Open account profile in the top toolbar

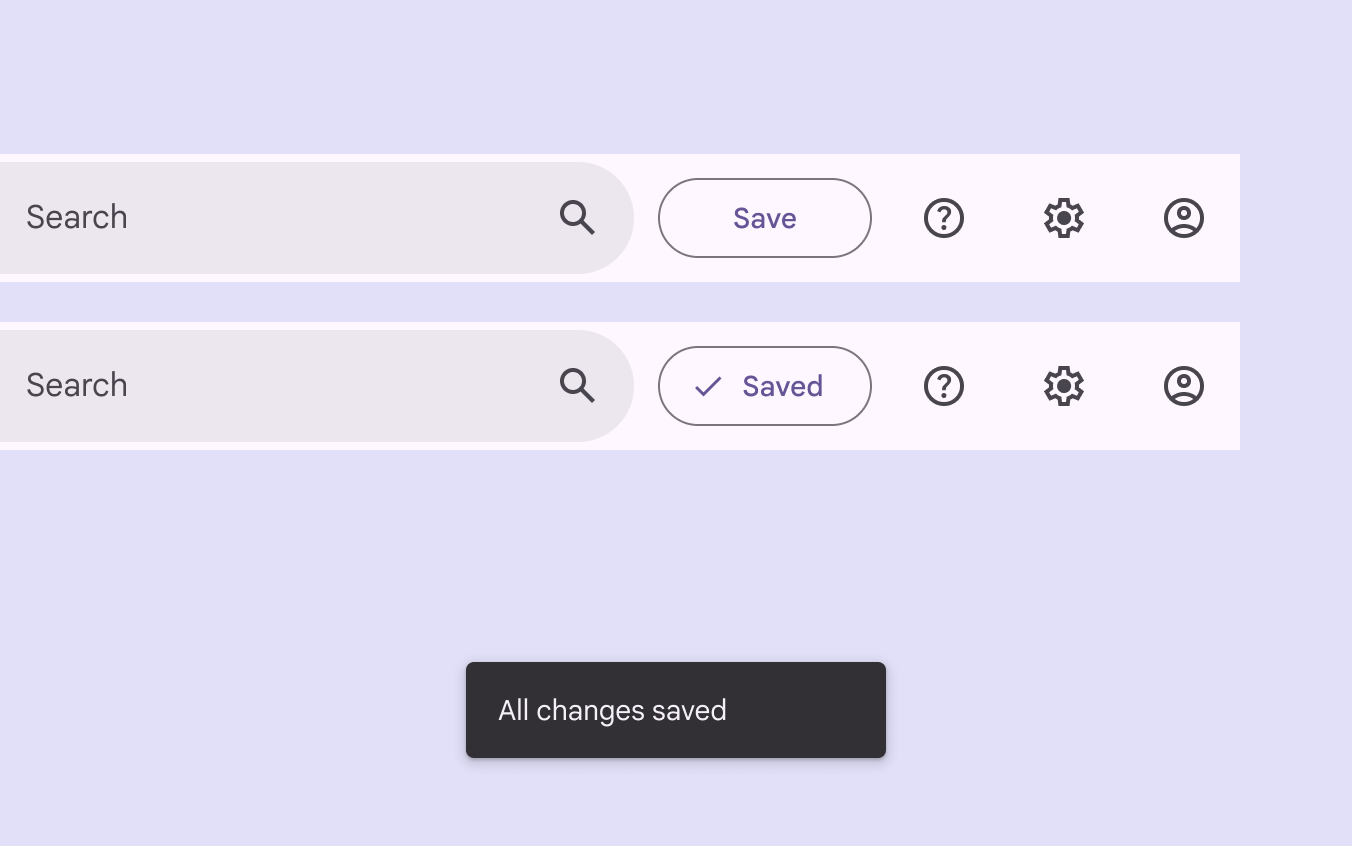click(1183, 218)
